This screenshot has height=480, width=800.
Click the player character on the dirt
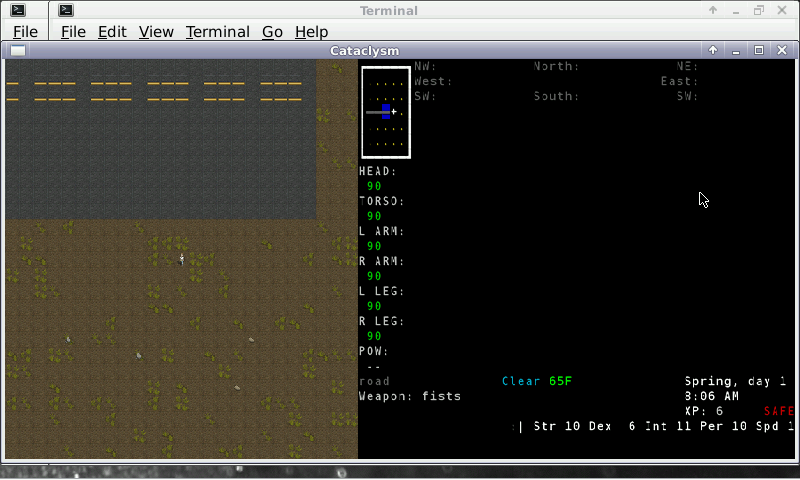[x=181, y=259]
